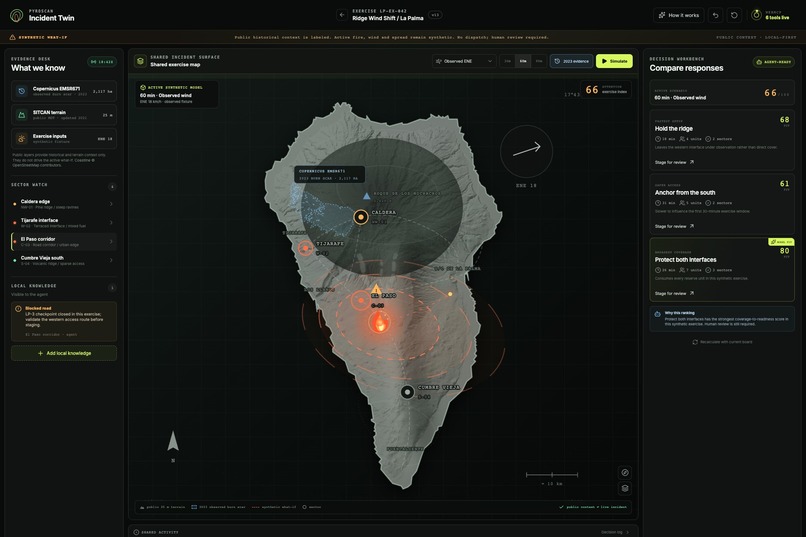Click the blue Roque de los Muchachos triangle
Image resolution: width=806 pixels, height=537 pixels.
[x=367, y=196]
